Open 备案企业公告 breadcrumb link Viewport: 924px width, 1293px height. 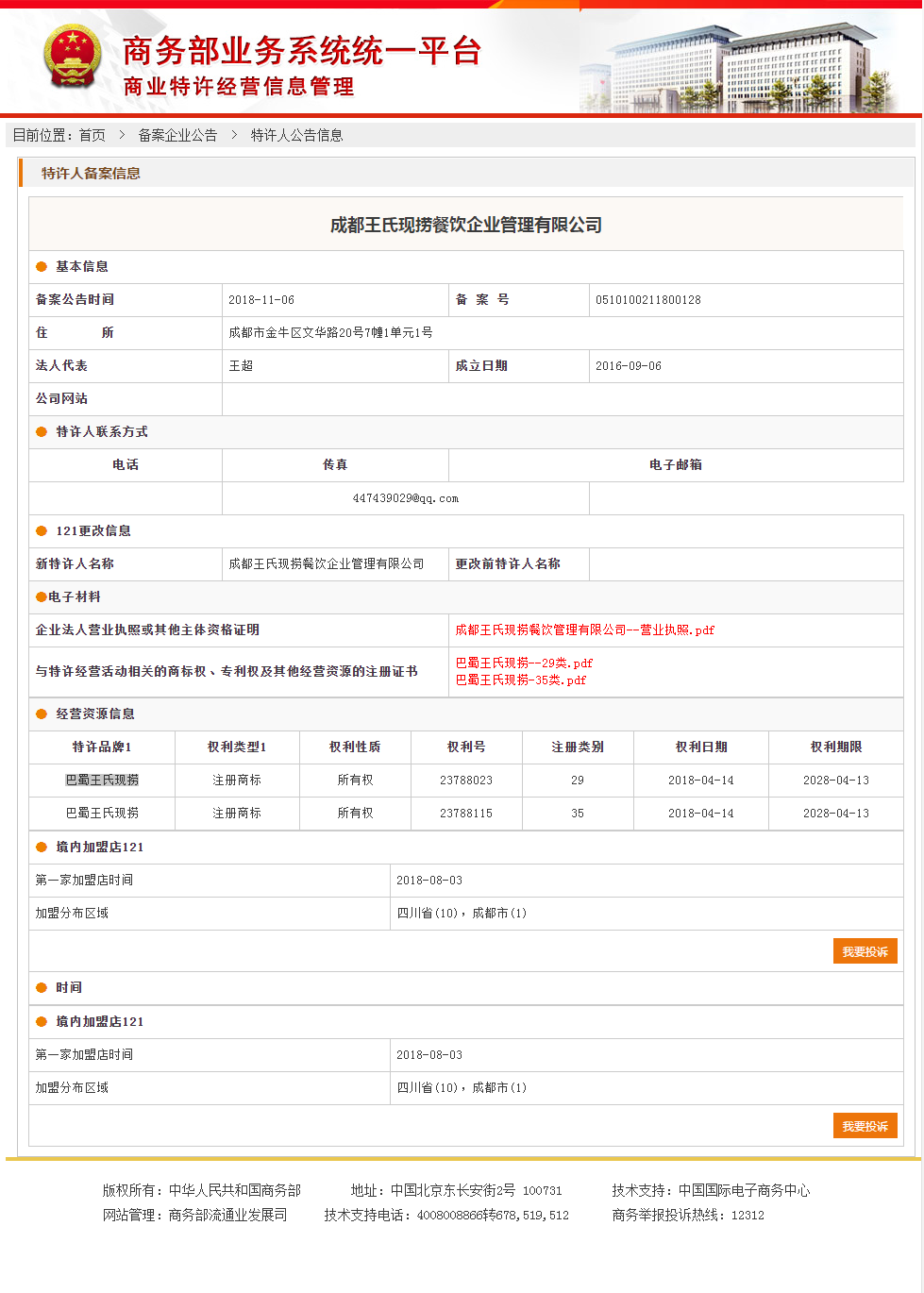tap(177, 135)
